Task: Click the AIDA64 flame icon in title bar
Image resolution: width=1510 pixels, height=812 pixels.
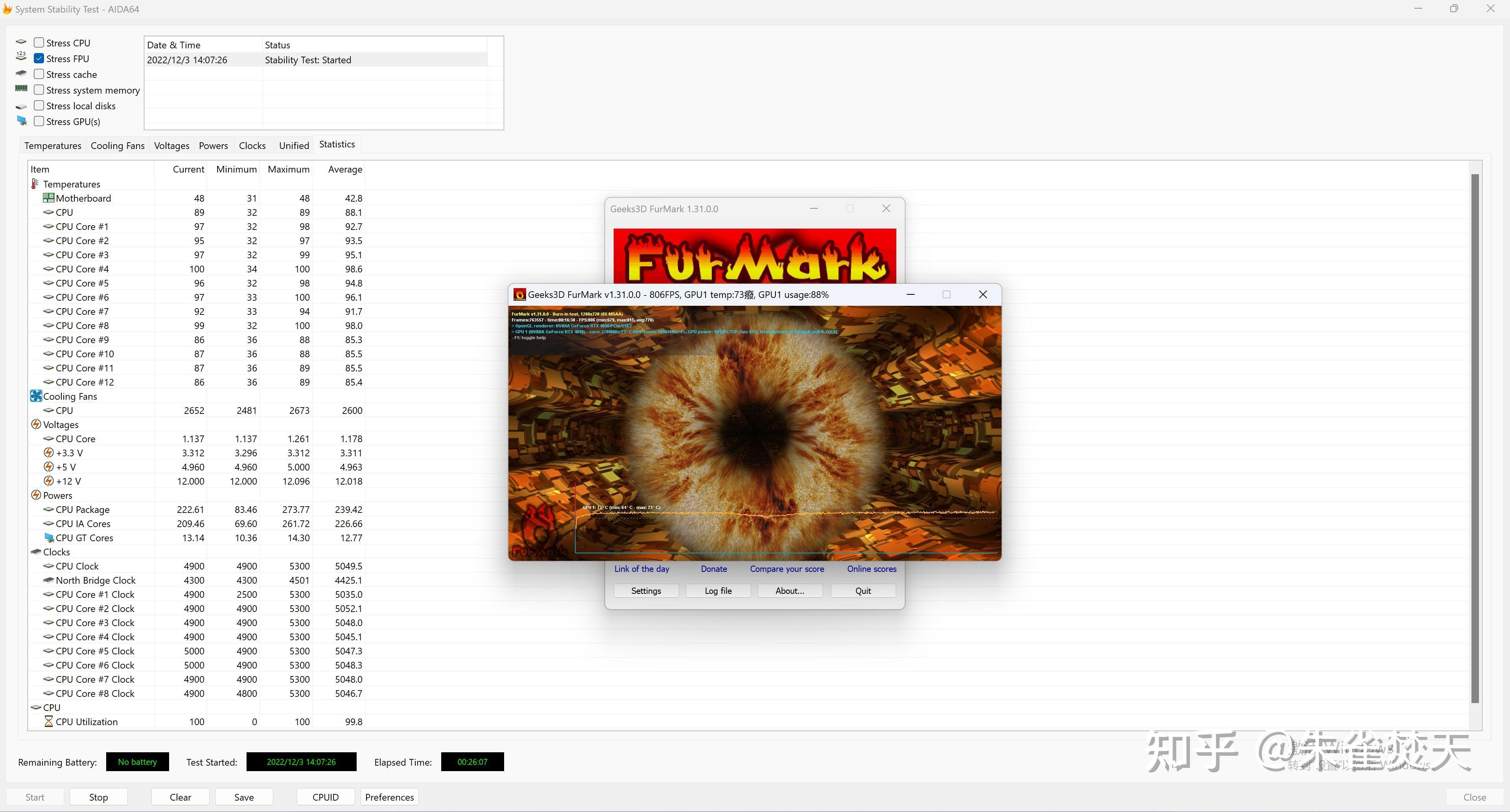Action: (7, 9)
